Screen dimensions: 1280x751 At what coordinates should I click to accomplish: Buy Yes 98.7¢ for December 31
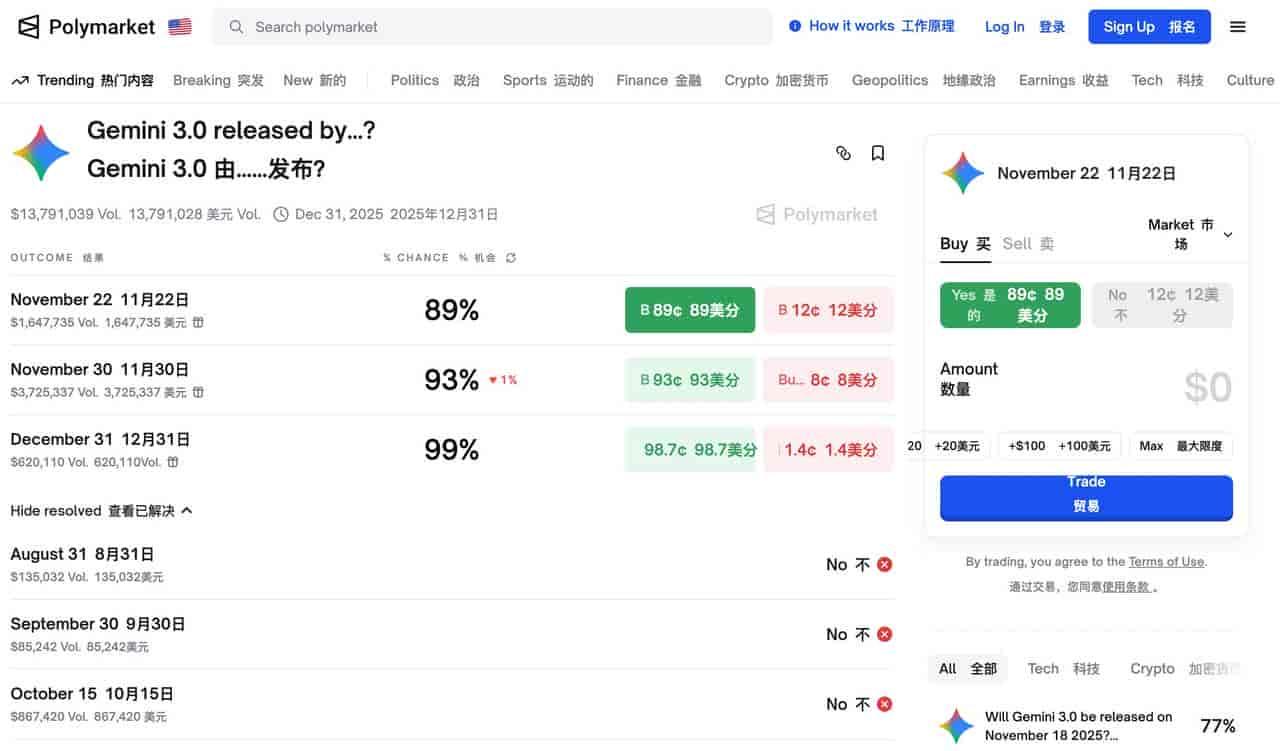[690, 450]
